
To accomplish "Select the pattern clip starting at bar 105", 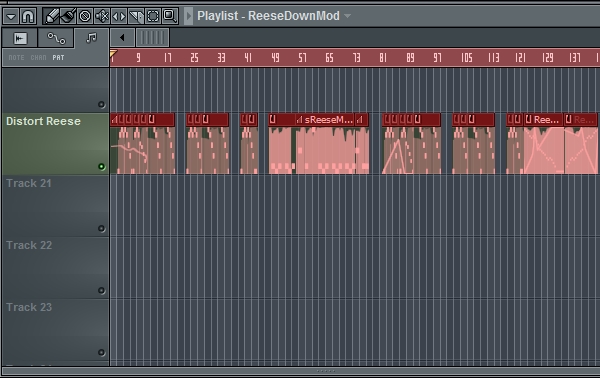I will pyautogui.click(x=473, y=144).
